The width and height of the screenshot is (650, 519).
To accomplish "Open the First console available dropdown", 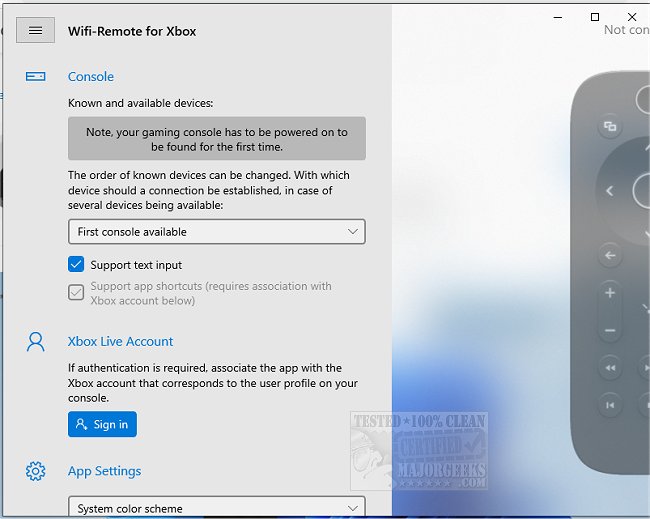I will tap(217, 232).
